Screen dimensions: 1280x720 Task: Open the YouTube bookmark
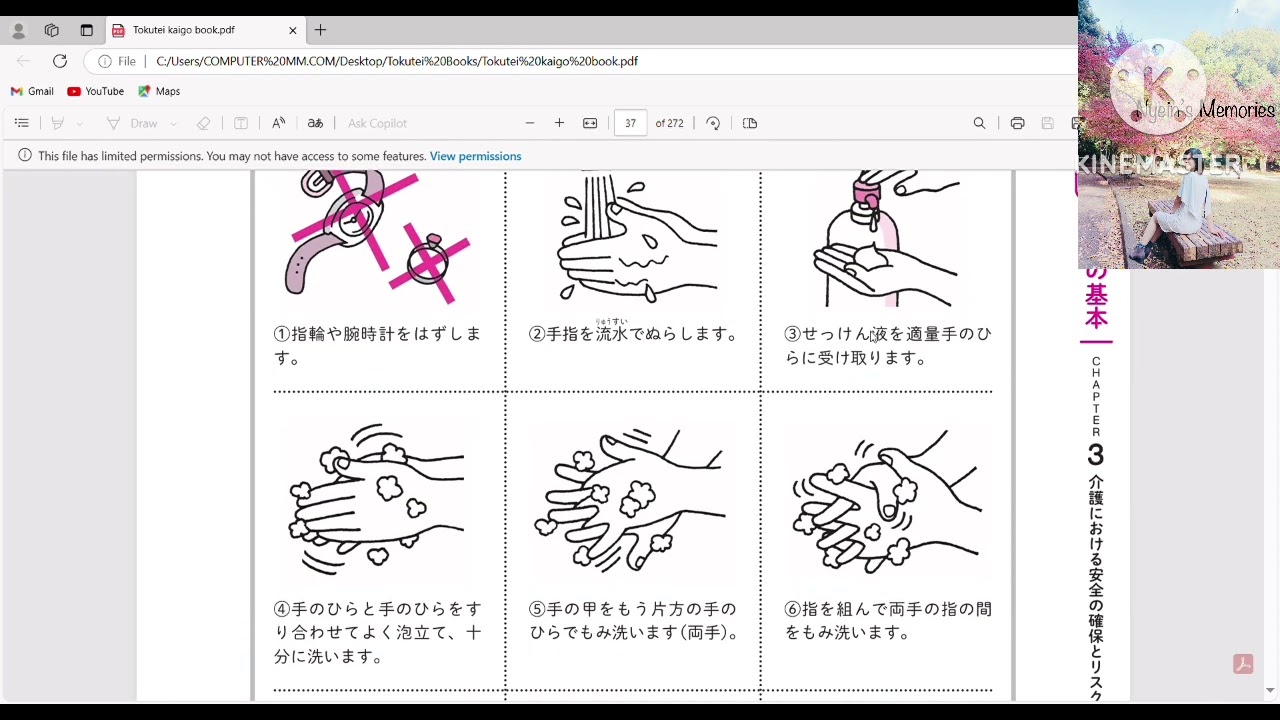[x=96, y=91]
